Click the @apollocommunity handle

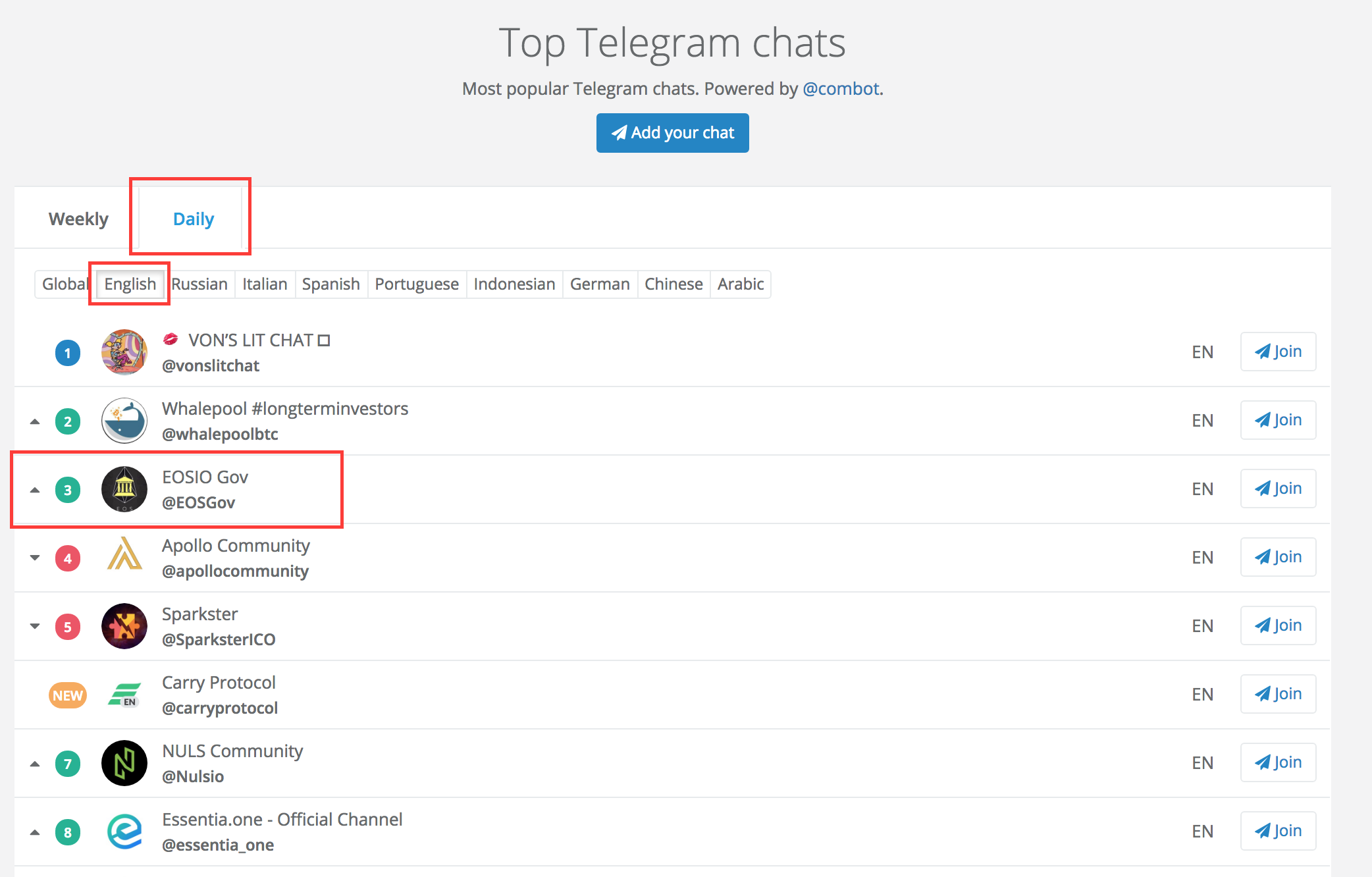click(x=236, y=571)
